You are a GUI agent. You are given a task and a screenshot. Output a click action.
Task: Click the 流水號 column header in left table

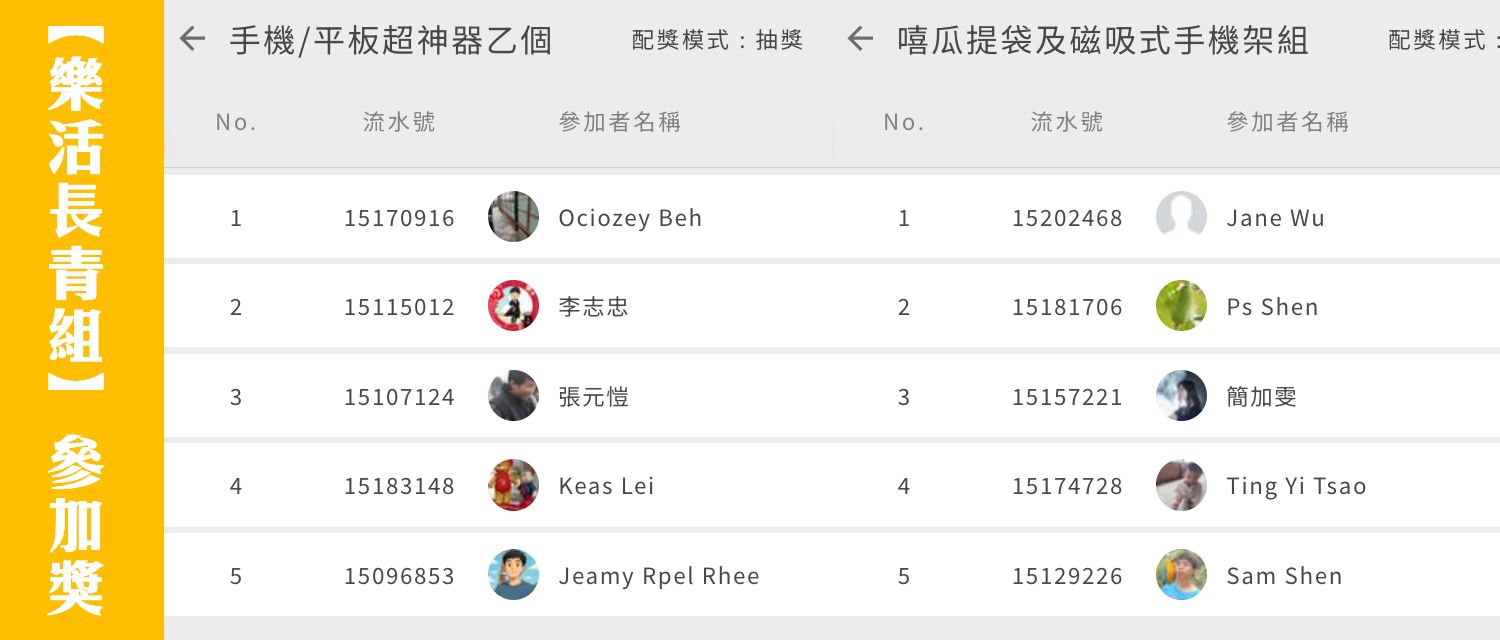[399, 122]
